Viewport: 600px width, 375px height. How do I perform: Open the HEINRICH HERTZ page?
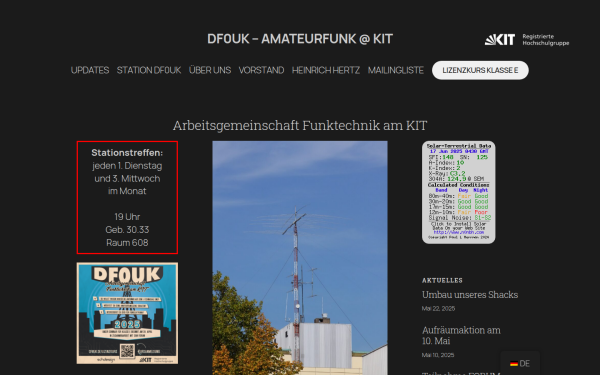[x=326, y=70]
